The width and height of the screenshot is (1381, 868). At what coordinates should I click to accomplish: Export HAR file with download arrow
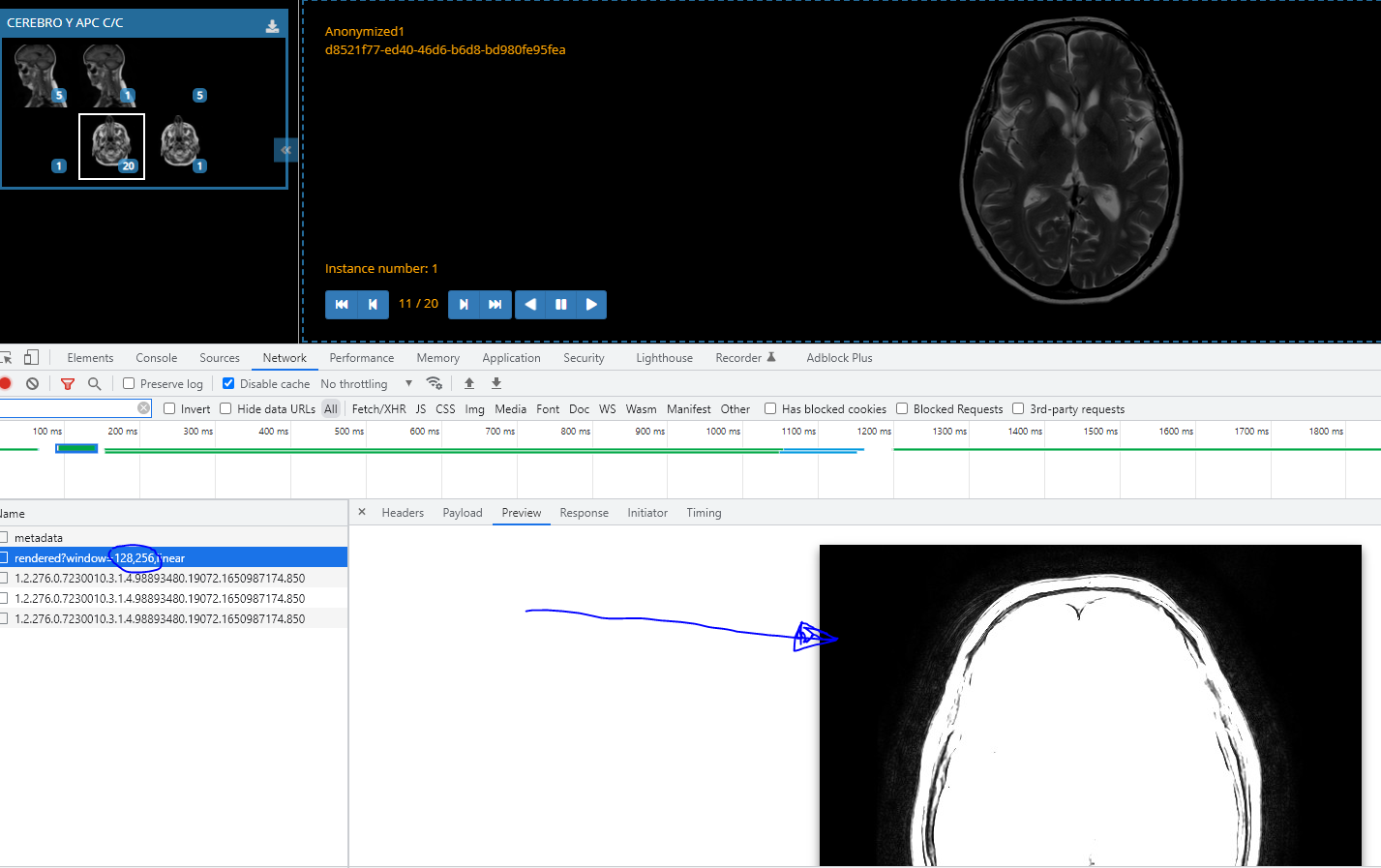click(x=496, y=383)
